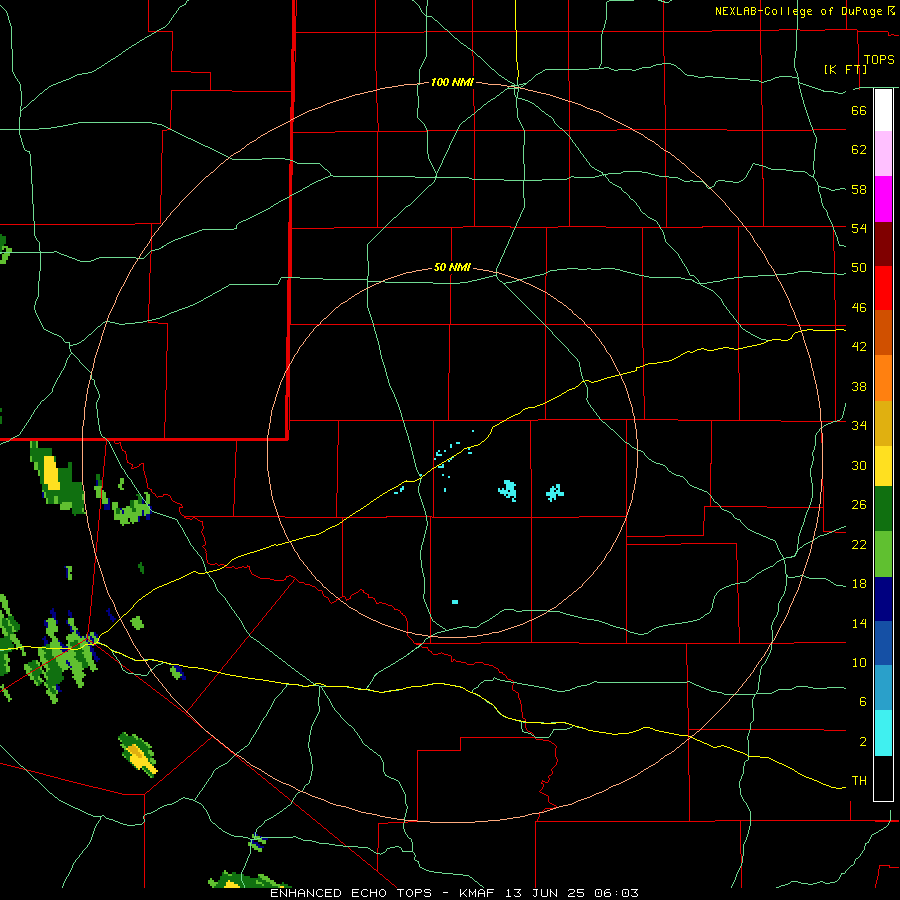
Task: Select the burnt orange legend swatch
Action: [883, 332]
